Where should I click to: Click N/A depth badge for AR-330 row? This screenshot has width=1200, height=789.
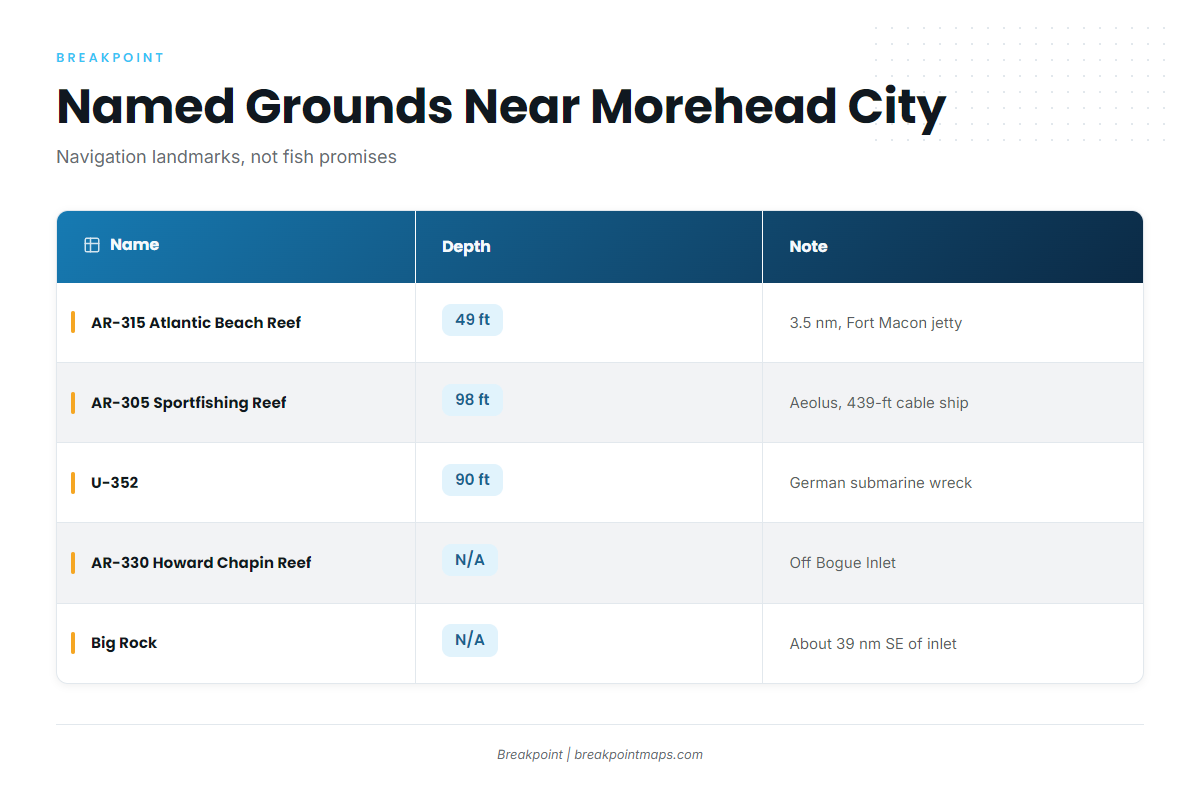point(470,560)
